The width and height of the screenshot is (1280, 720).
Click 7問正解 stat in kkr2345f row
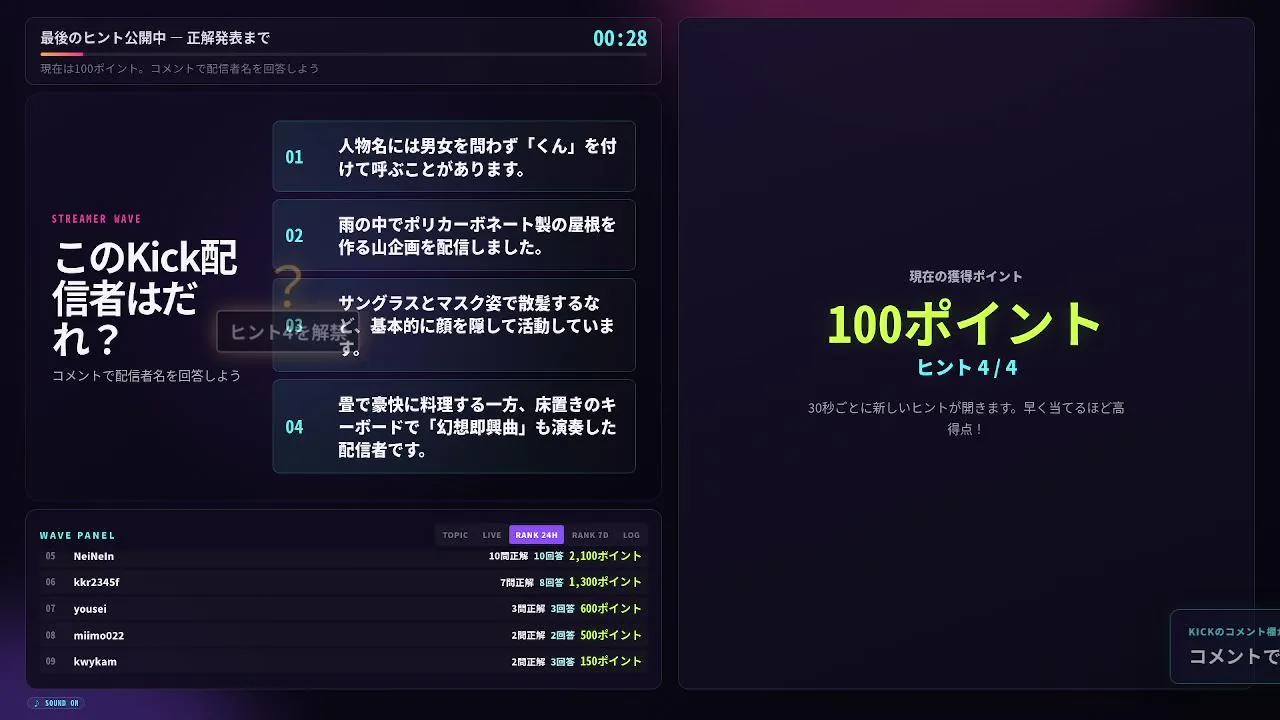[519, 582]
